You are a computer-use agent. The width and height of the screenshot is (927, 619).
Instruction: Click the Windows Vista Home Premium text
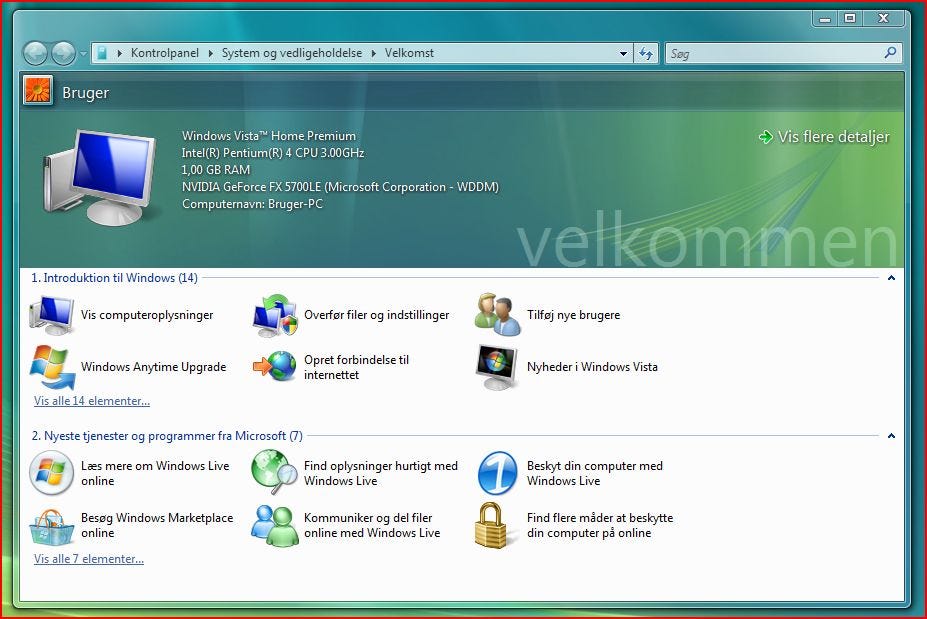[x=269, y=136]
